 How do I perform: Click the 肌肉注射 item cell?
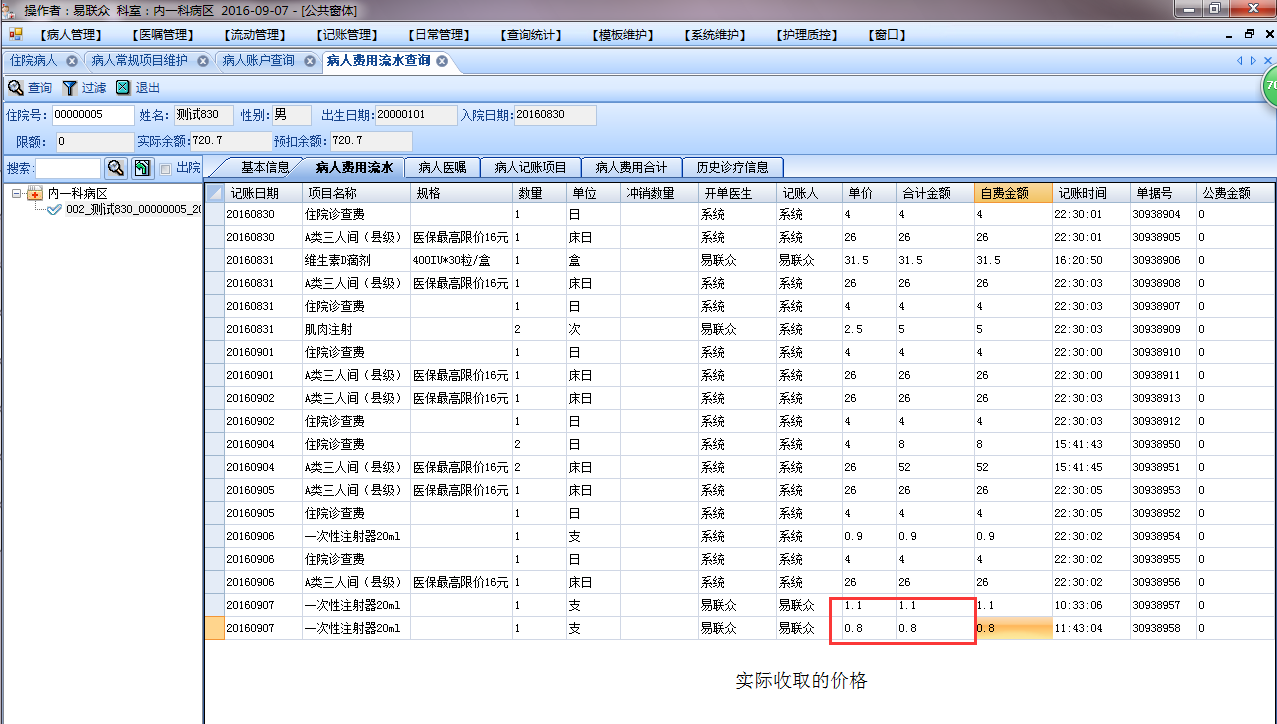356,329
